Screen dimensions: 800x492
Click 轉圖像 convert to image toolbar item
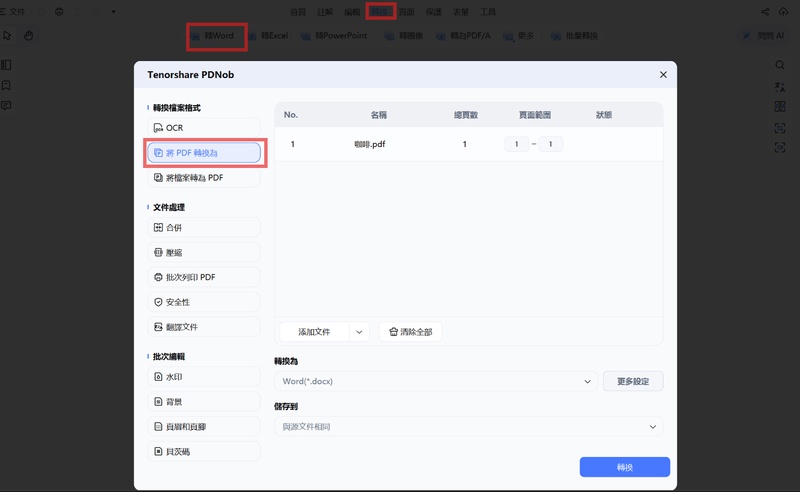404,36
